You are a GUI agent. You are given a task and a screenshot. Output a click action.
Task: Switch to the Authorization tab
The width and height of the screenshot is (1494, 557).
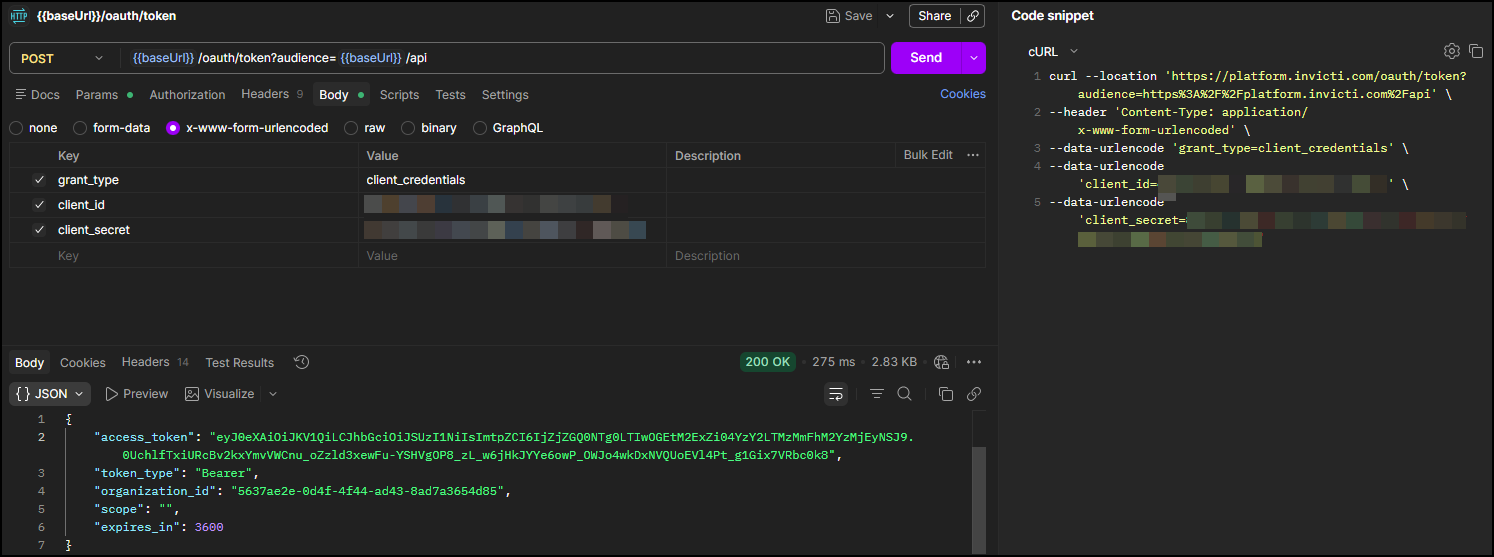coord(187,95)
